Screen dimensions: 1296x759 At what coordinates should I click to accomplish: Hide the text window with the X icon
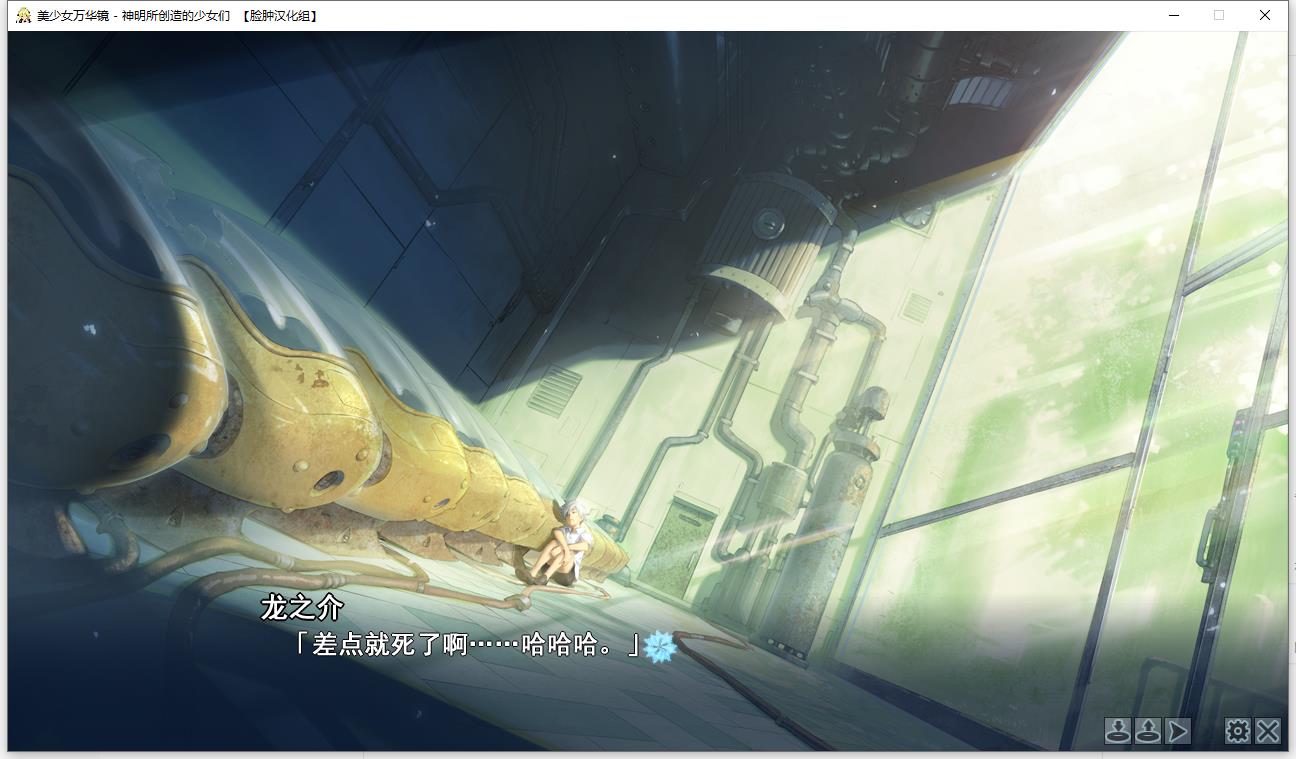(x=1268, y=731)
